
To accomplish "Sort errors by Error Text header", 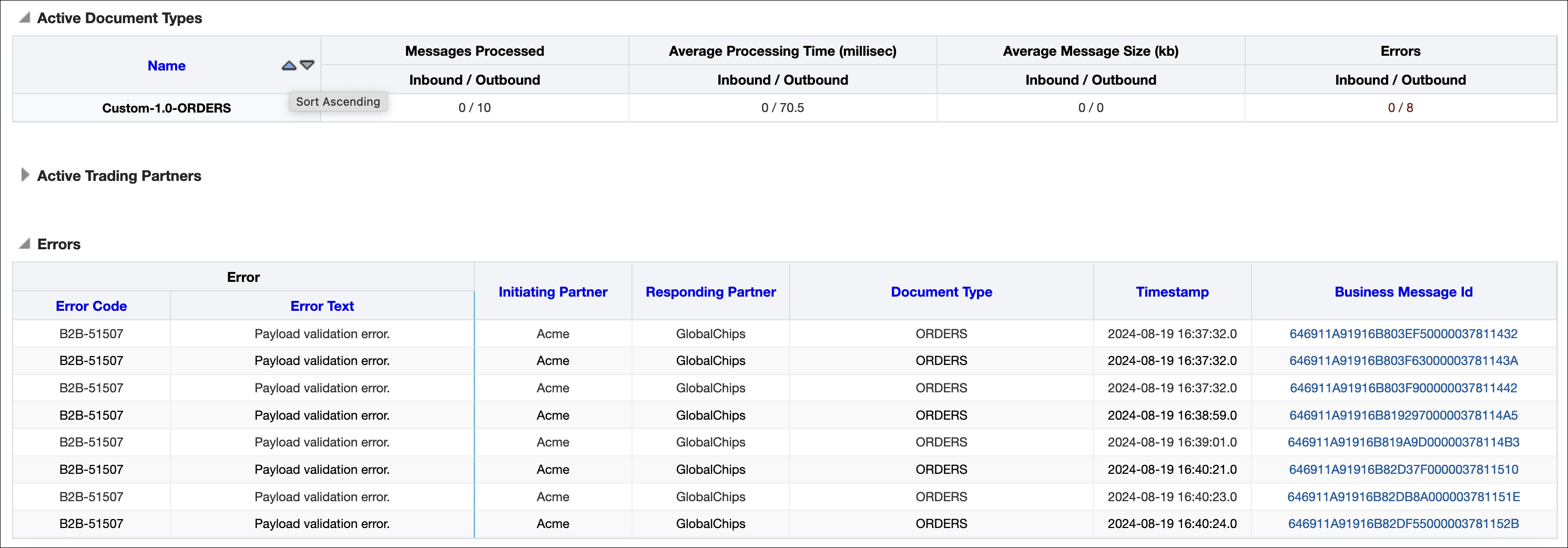I will coord(322,306).
